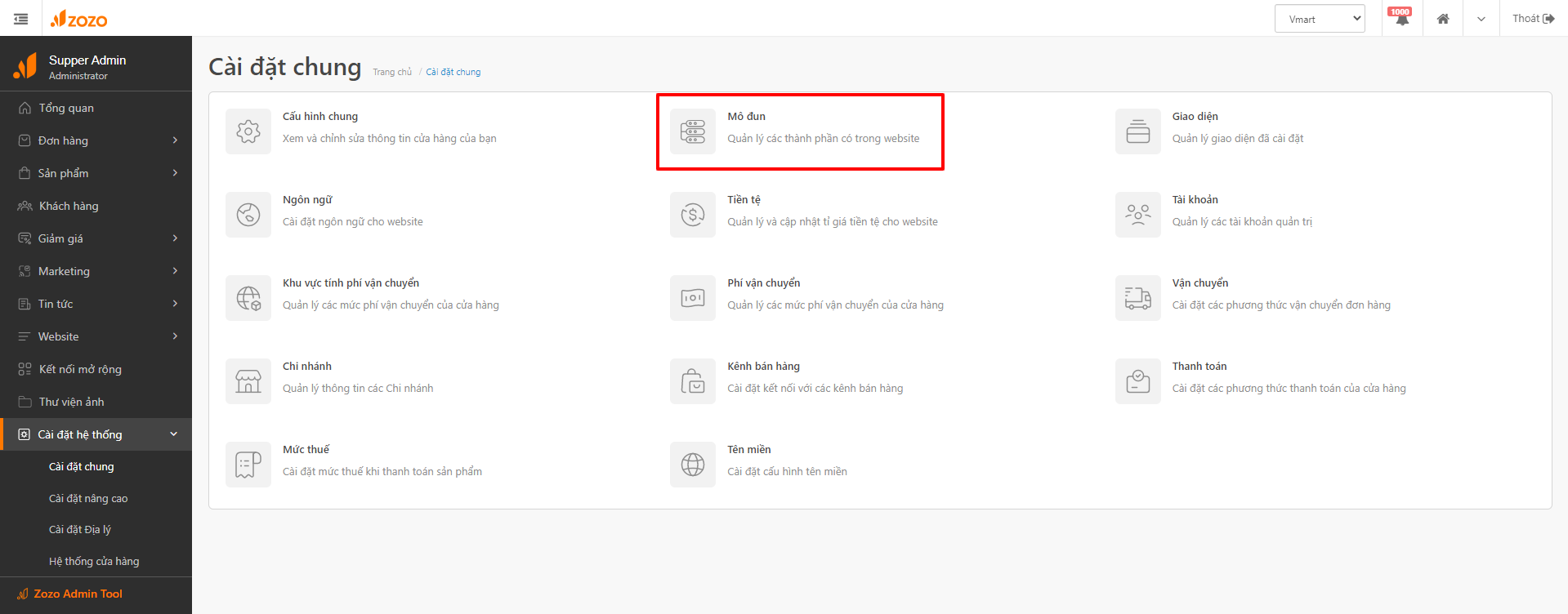Expand the Website sidebar menu
The width and height of the screenshot is (1568, 614).
pyautogui.click(x=96, y=336)
